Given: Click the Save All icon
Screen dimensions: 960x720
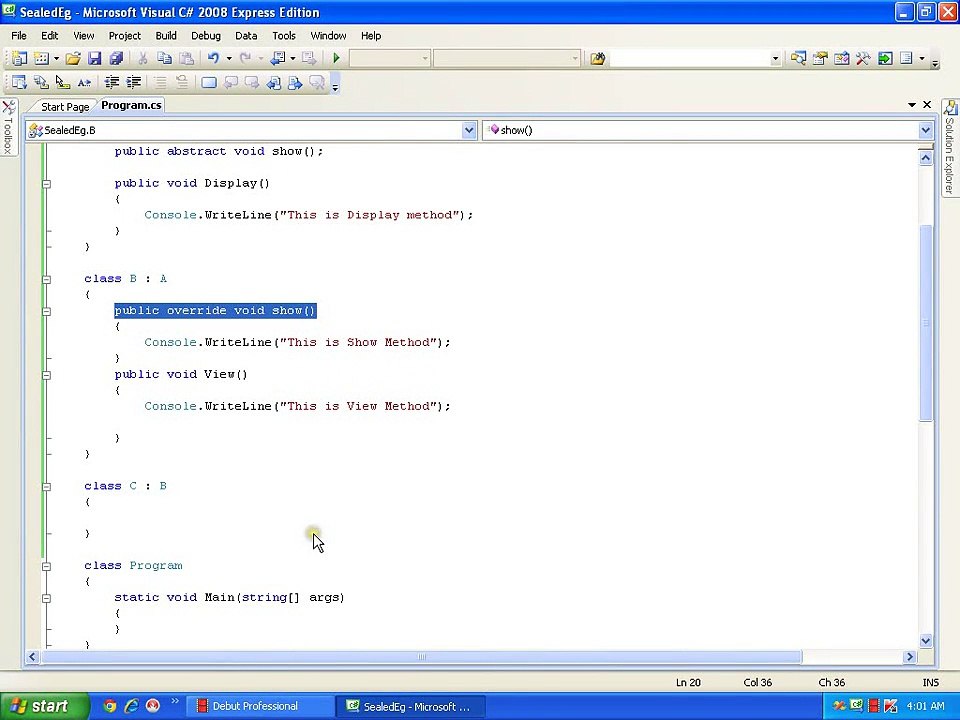Looking at the screenshot, I should click(x=116, y=58).
